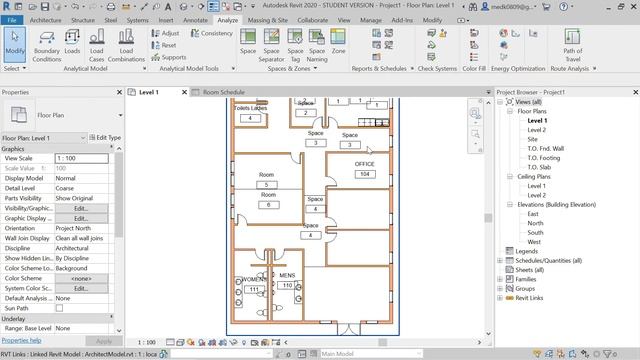Select the Space Separator tool
640x360 pixels.
pos(271,46)
